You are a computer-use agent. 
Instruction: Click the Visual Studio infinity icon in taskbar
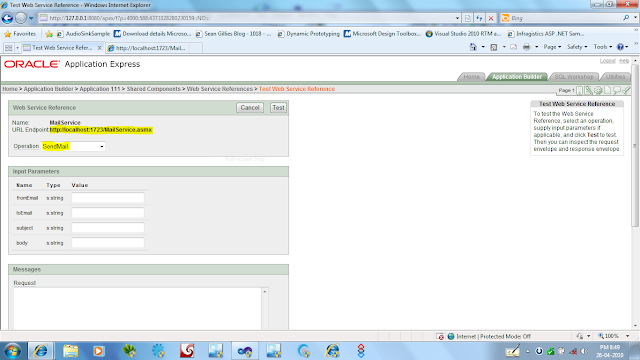[x=245, y=351]
